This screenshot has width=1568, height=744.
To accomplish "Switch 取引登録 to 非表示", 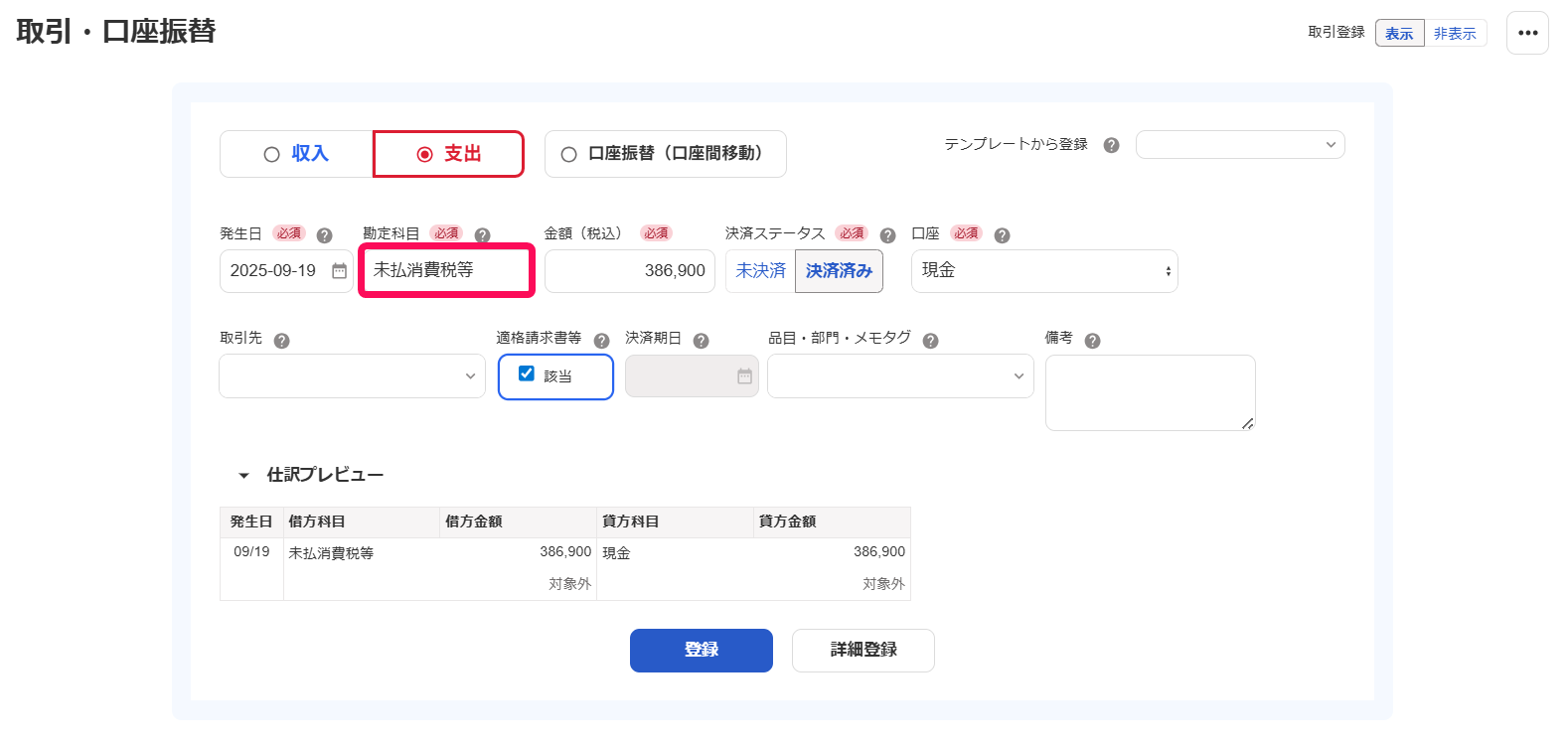I will tap(1455, 33).
